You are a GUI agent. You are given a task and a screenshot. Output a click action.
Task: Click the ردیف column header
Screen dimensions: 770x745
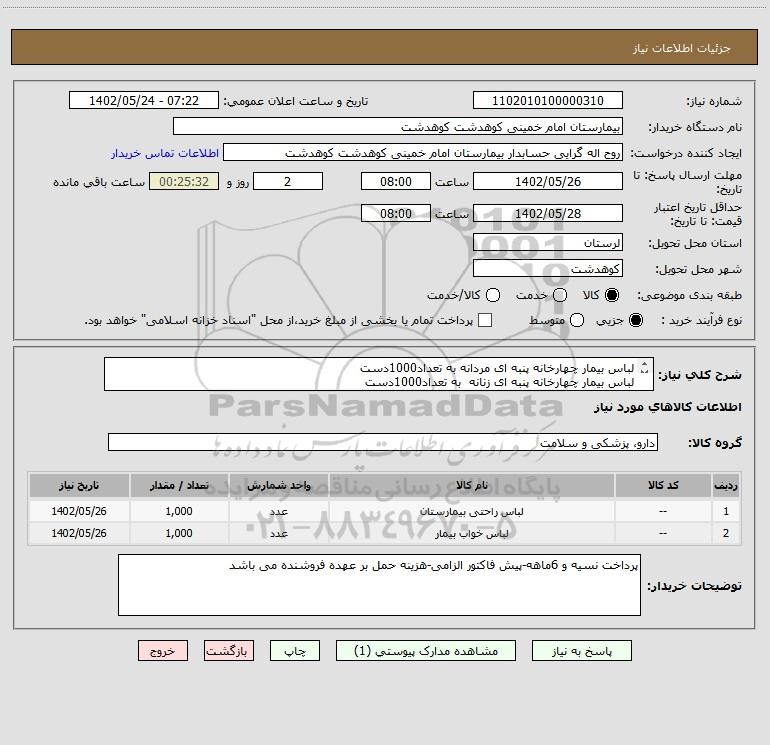[x=726, y=485]
